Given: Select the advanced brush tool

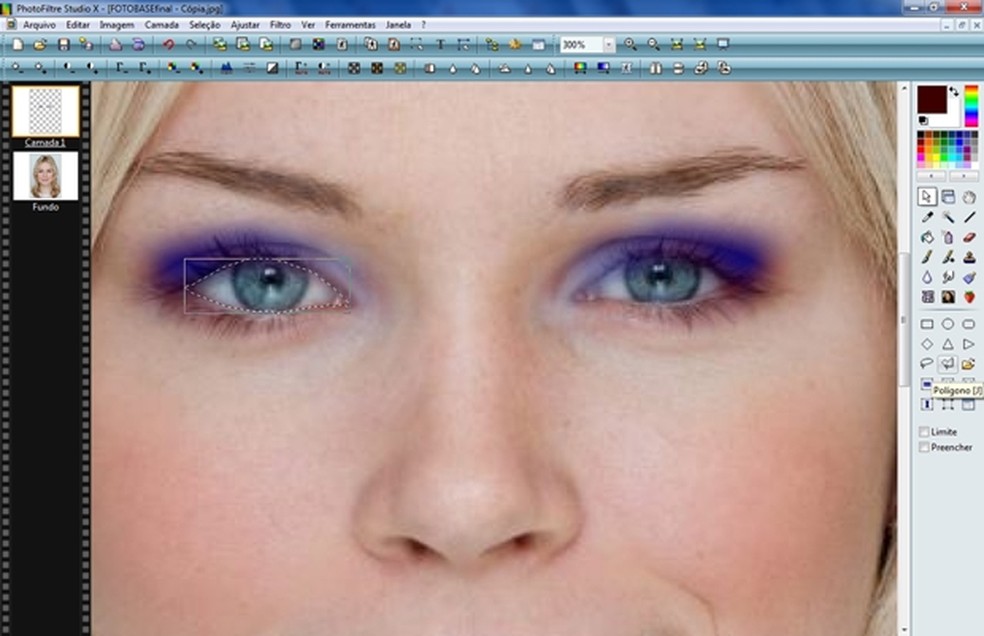Looking at the screenshot, I should [948, 257].
